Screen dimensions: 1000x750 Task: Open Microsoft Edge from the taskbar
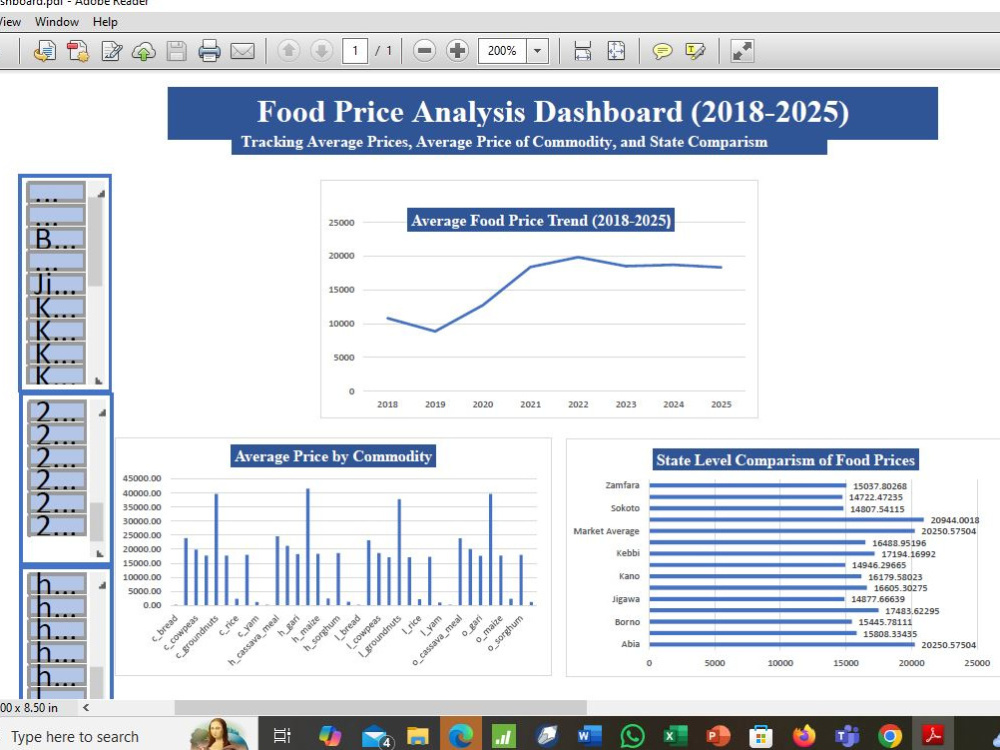[x=460, y=736]
